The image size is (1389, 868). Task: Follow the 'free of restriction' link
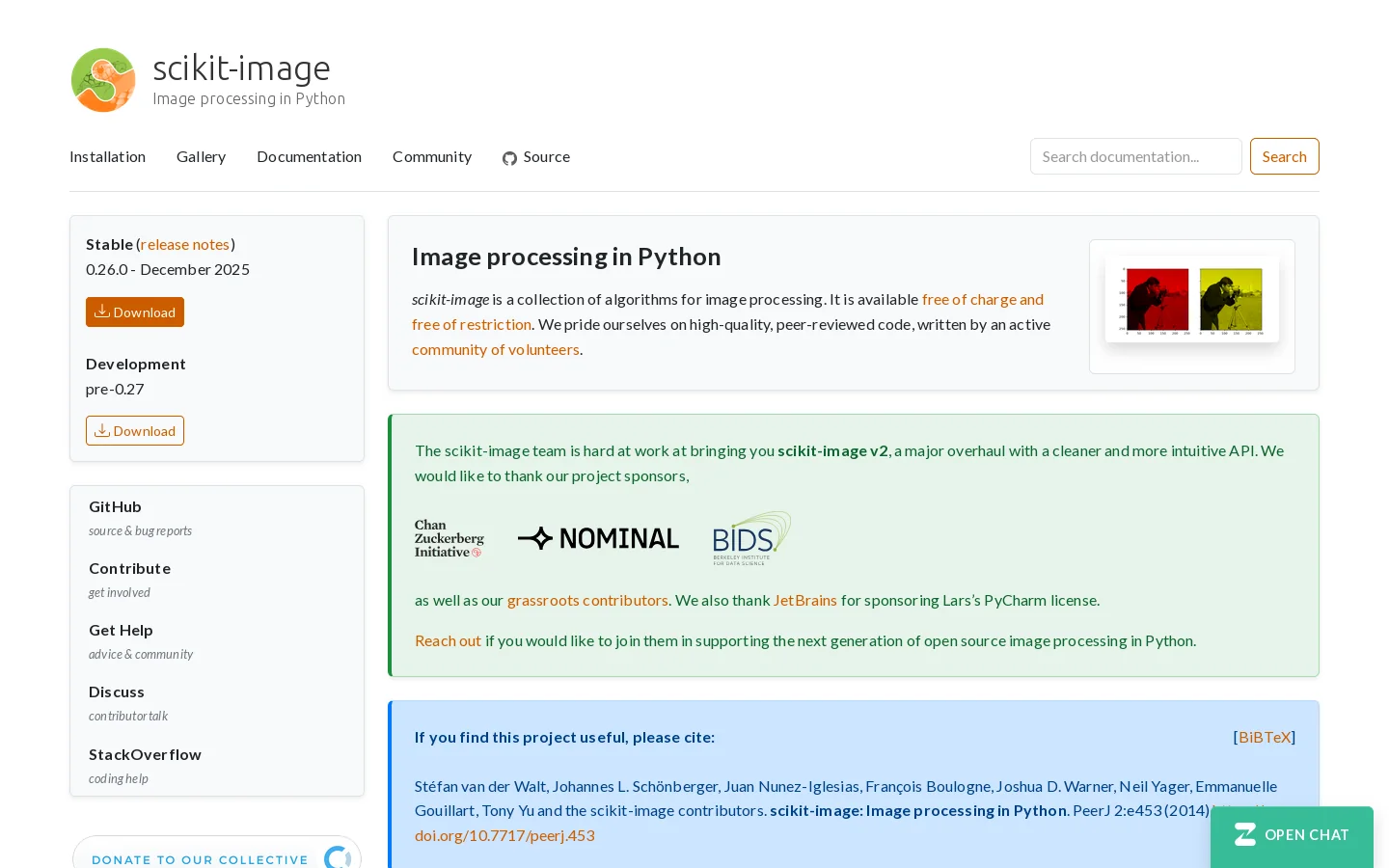click(472, 325)
